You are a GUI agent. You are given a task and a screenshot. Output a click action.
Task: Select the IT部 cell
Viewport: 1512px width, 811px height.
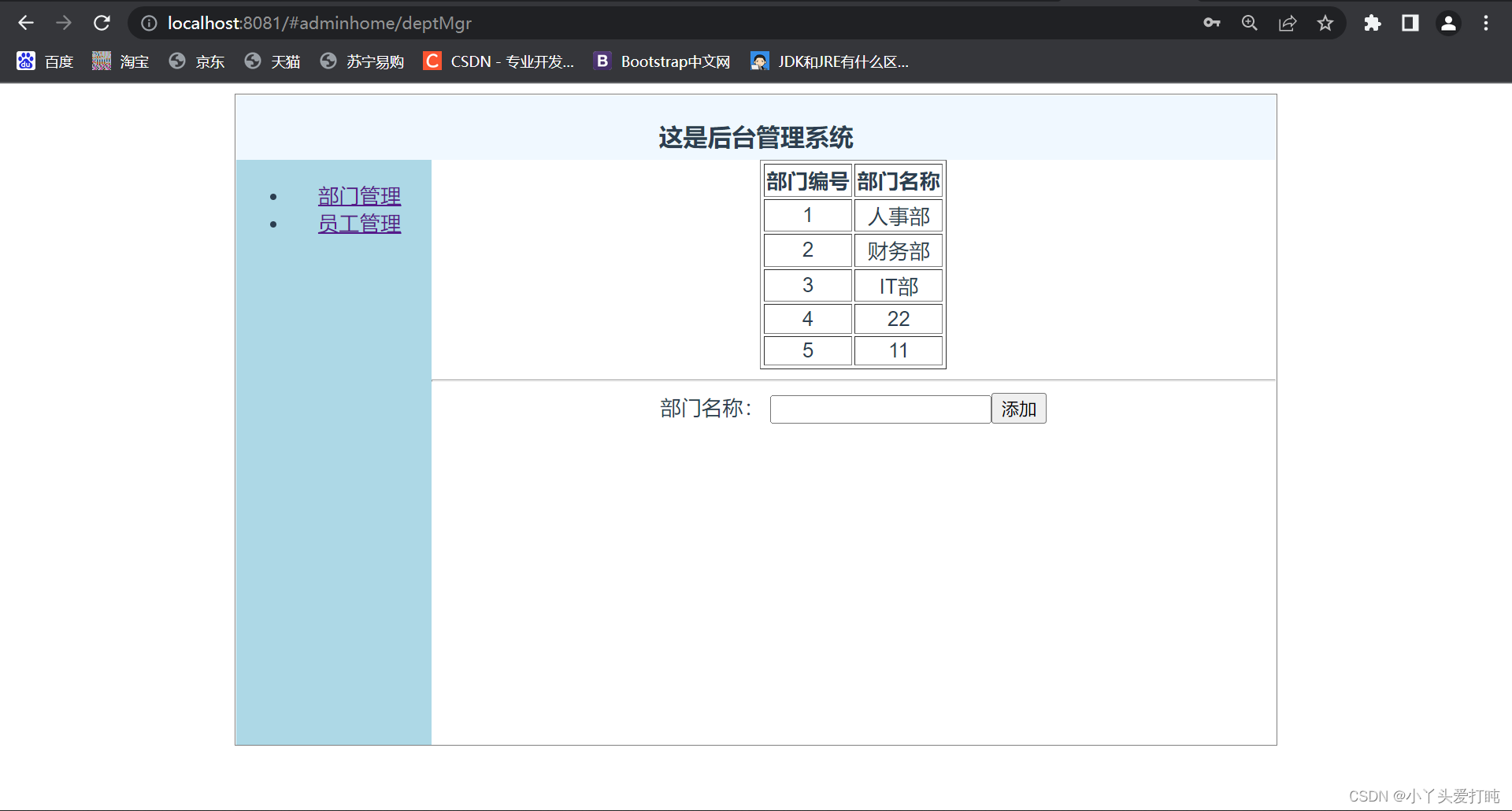pyautogui.click(x=899, y=285)
